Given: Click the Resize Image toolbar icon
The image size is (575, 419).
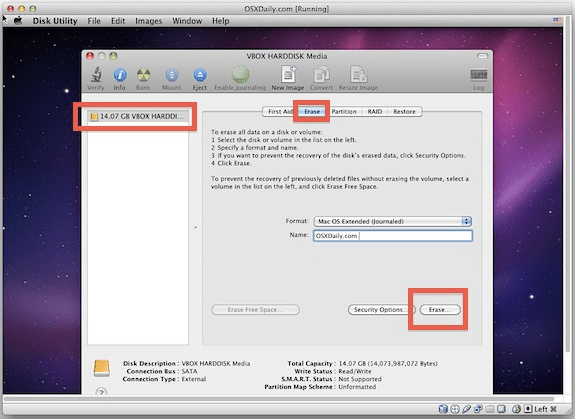Looking at the screenshot, I should (358, 74).
